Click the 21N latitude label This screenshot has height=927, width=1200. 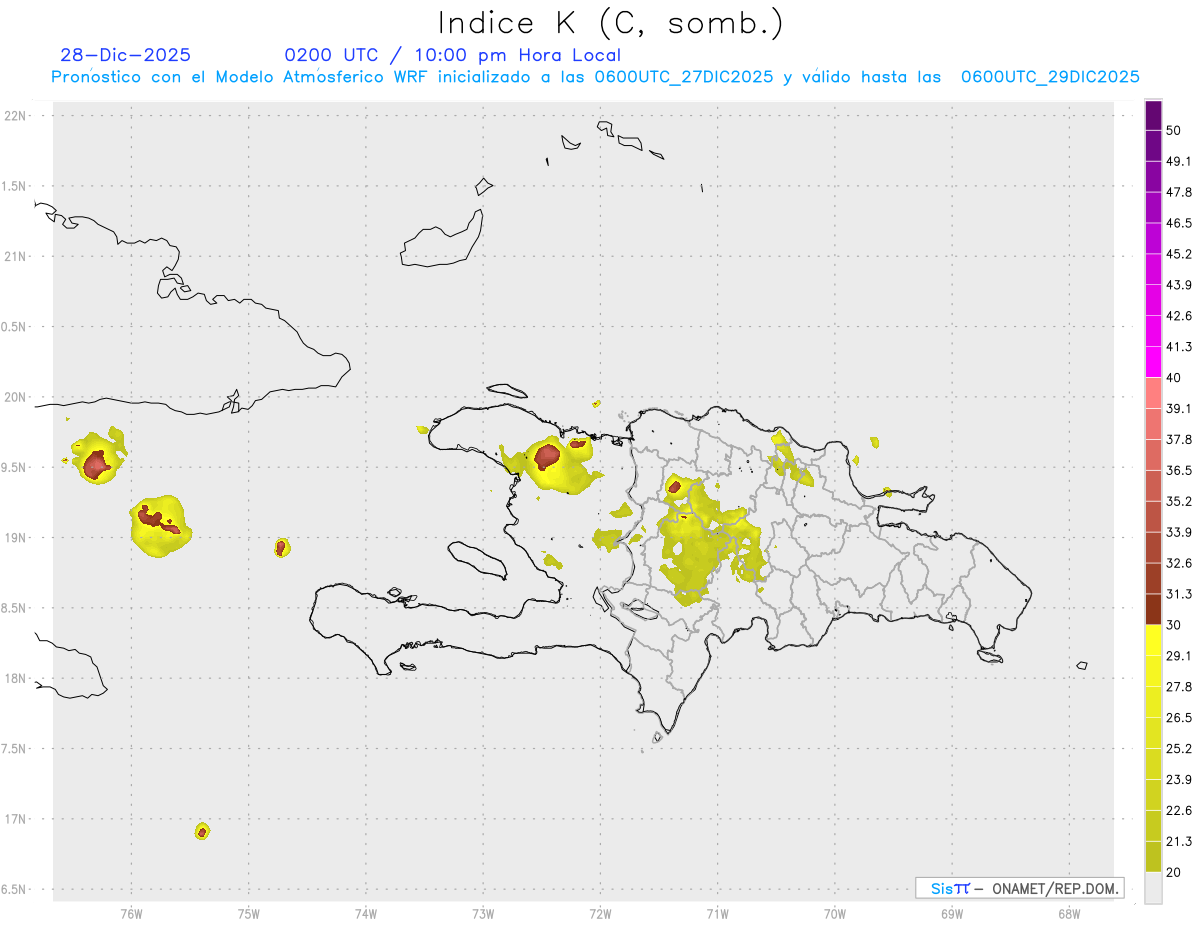(17, 257)
